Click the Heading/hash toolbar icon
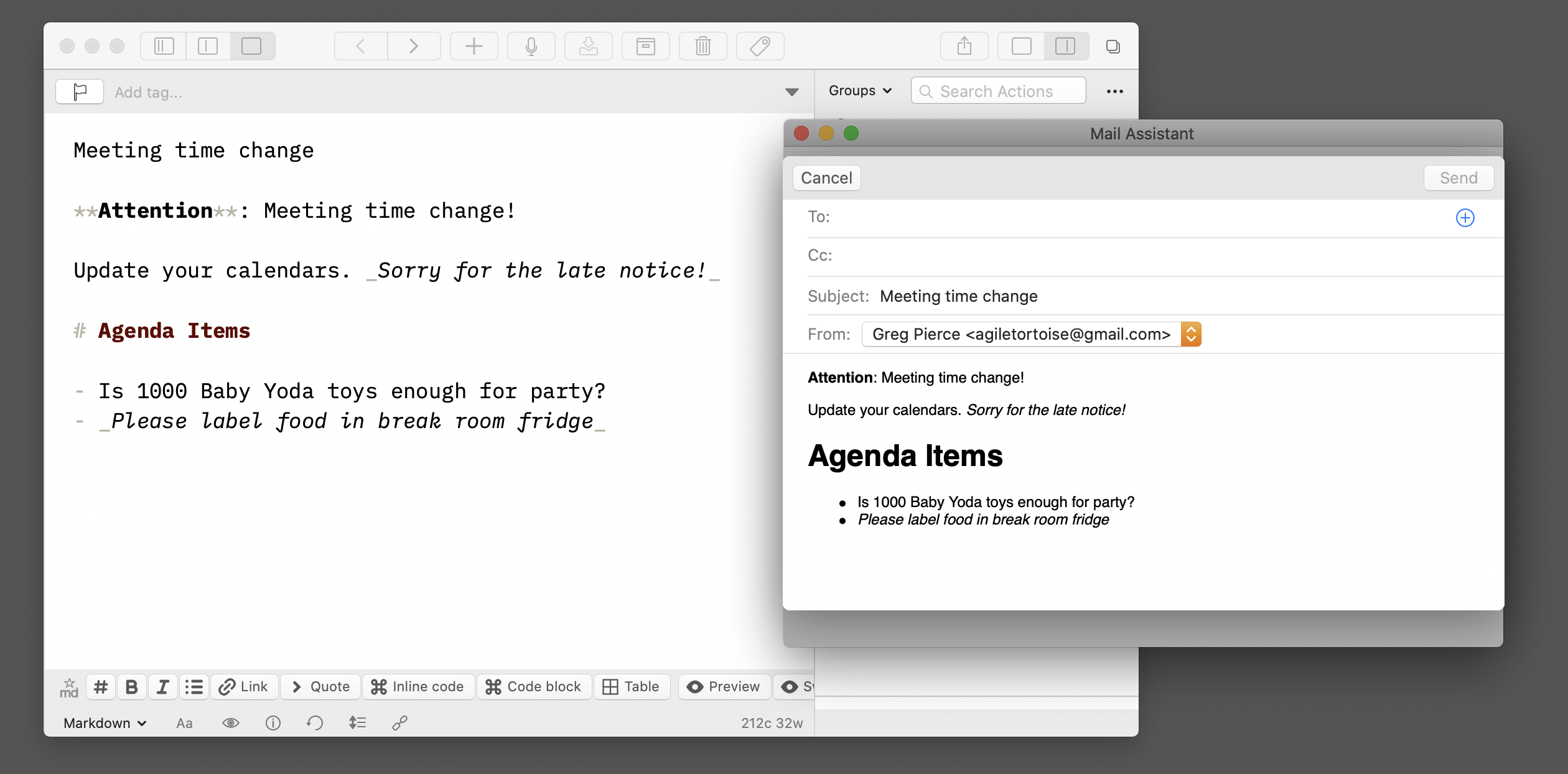This screenshot has height=774, width=1568. 100,686
